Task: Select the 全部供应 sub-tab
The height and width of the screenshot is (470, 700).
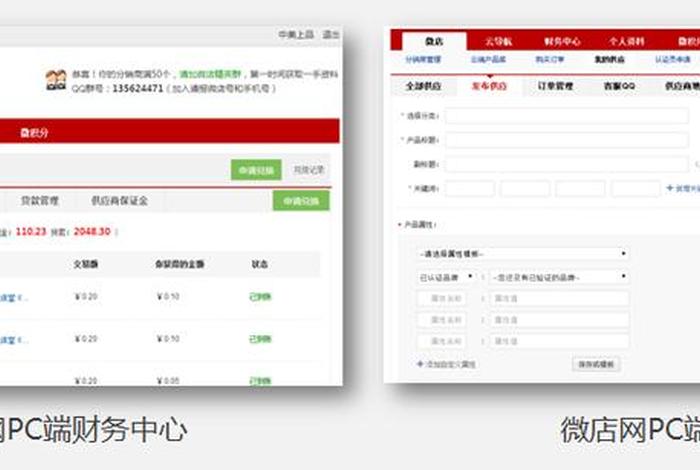Action: point(423,86)
